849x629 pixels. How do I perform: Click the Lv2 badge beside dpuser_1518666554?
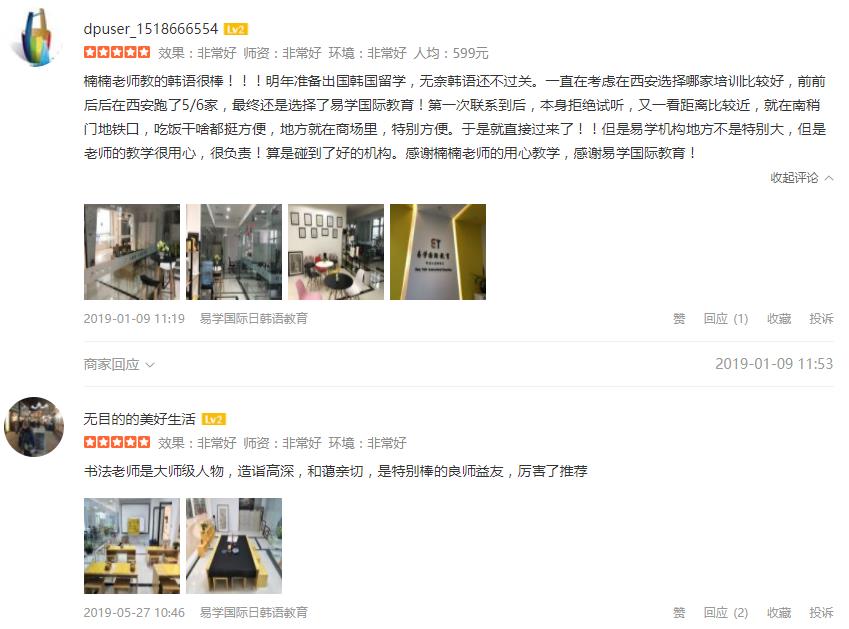(236, 29)
